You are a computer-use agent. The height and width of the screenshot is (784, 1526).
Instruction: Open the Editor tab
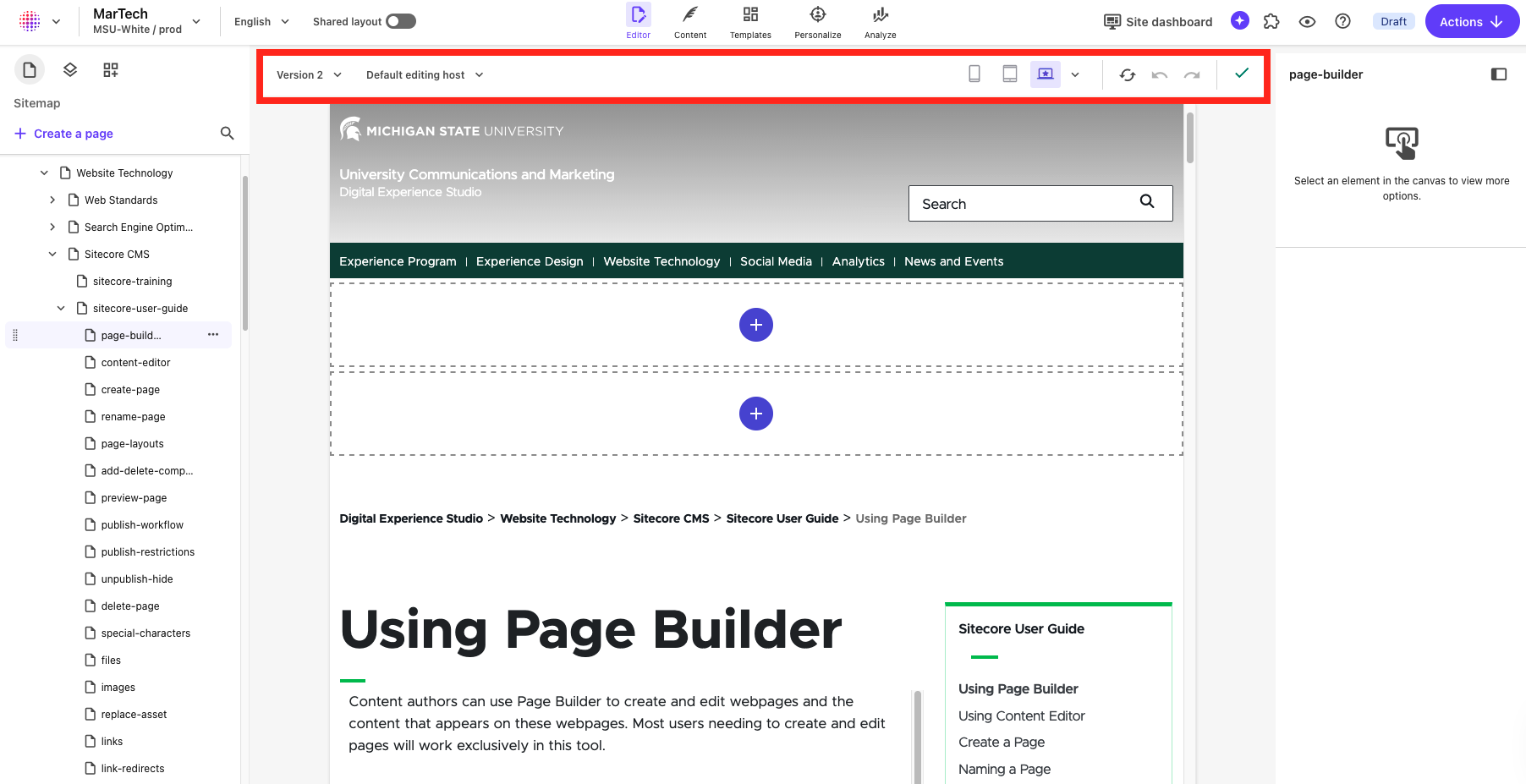click(x=639, y=22)
